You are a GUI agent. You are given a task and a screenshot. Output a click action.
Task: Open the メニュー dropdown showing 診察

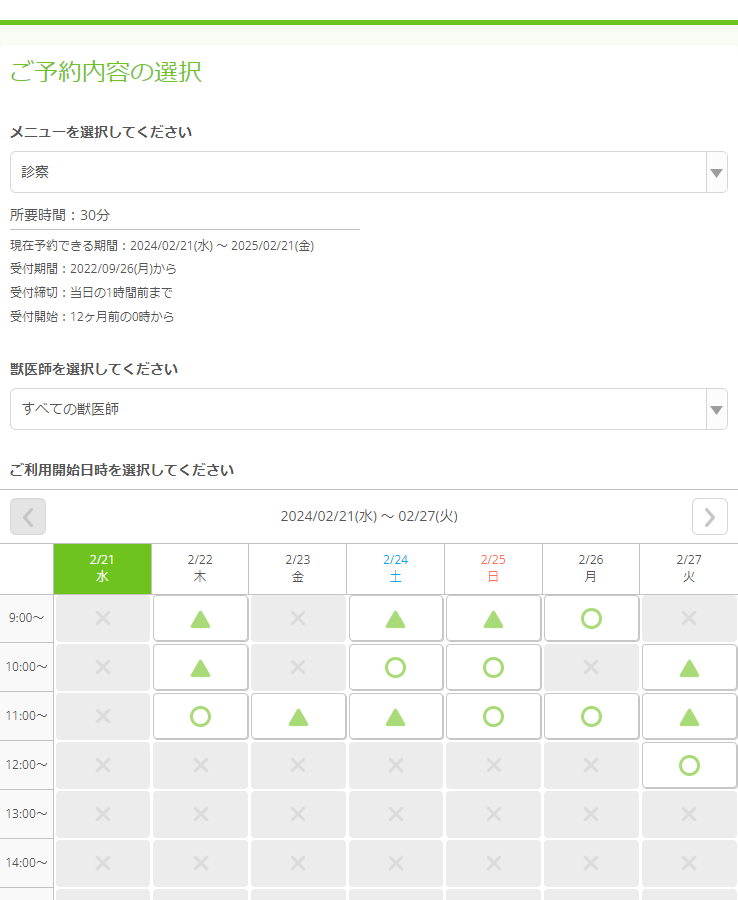pyautogui.click(x=357, y=172)
